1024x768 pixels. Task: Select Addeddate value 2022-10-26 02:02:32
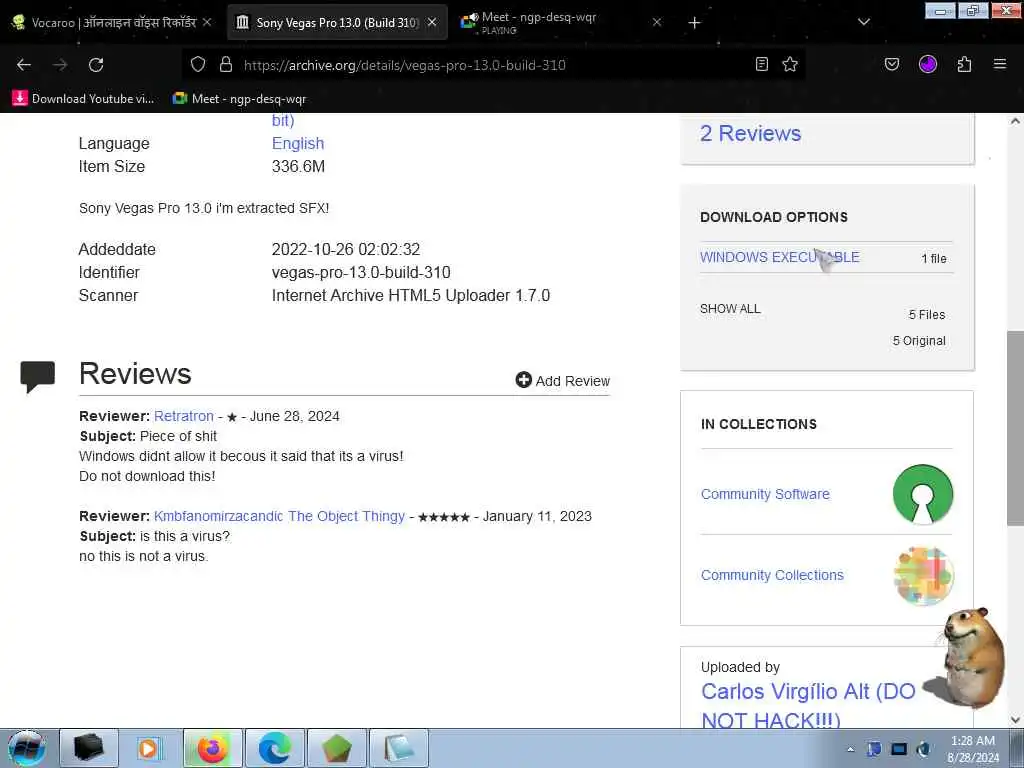pyautogui.click(x=346, y=249)
